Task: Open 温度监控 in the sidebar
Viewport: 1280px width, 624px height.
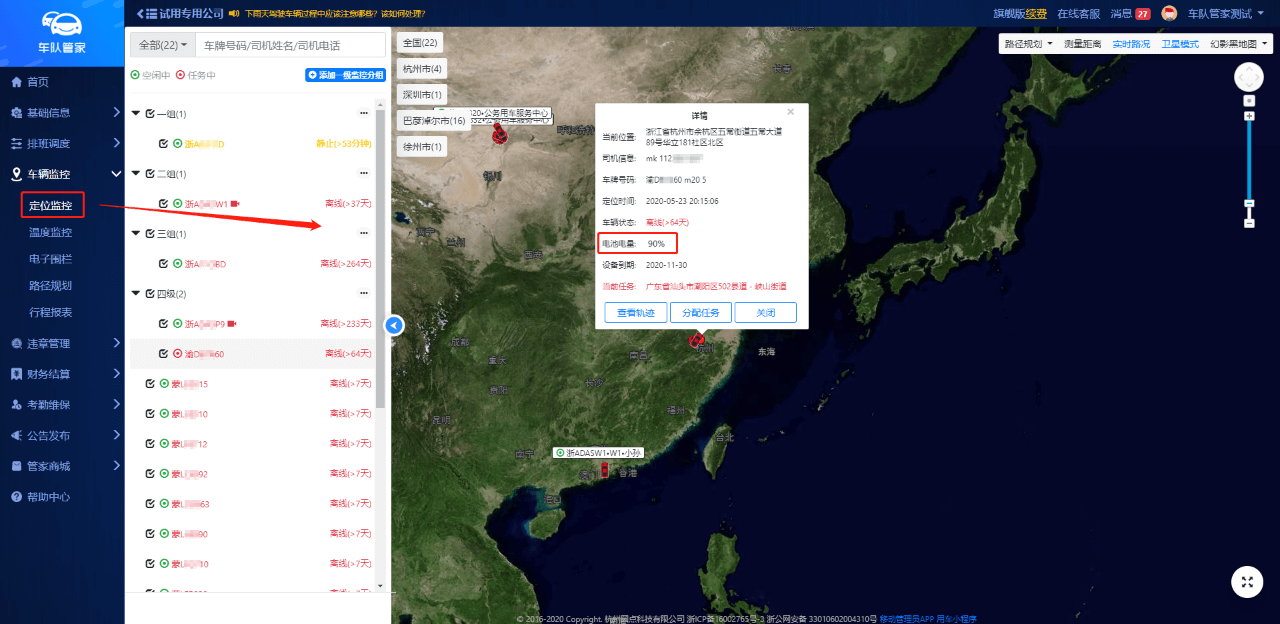Action: coord(50,233)
